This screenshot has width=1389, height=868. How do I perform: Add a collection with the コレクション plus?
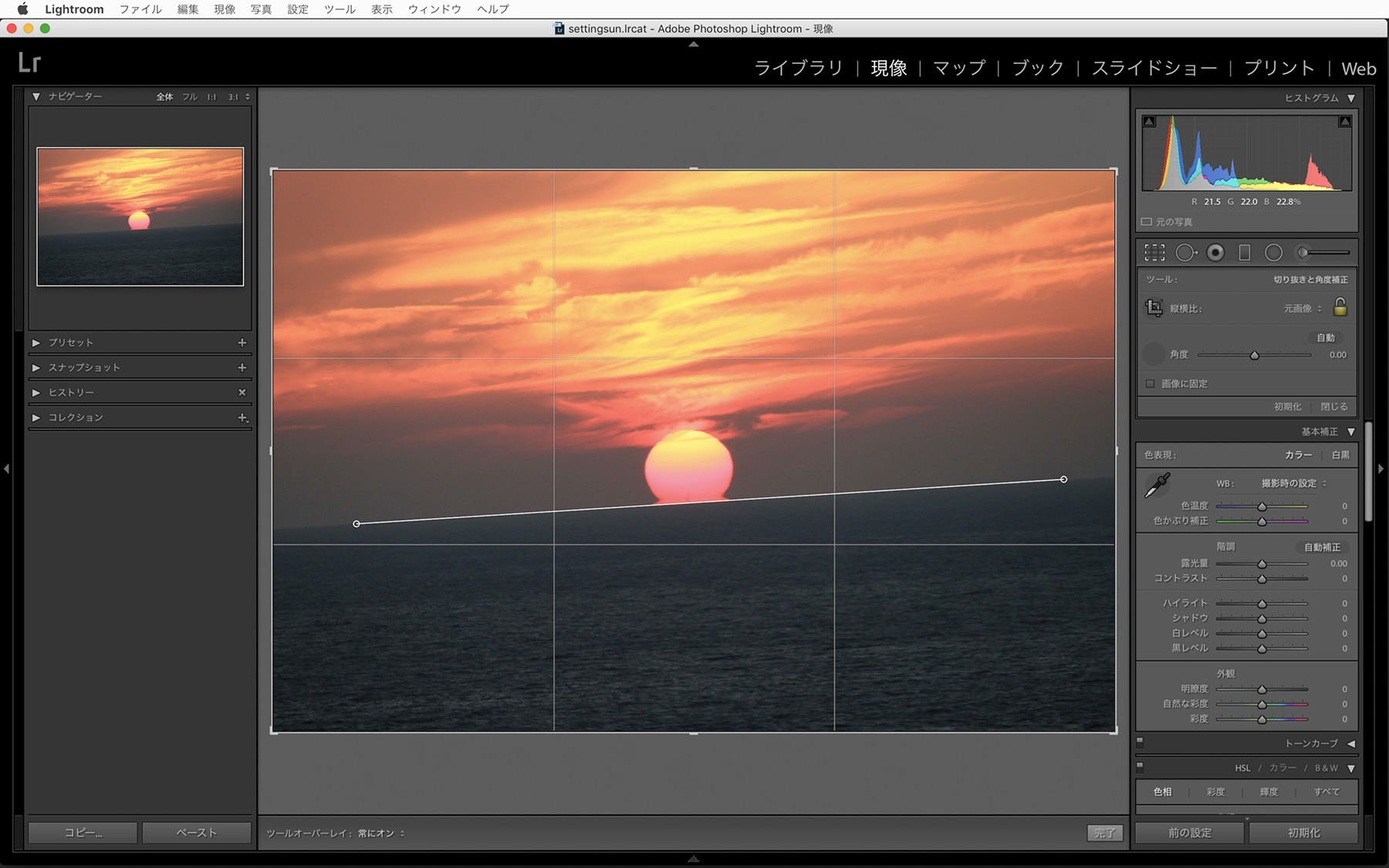coord(242,417)
